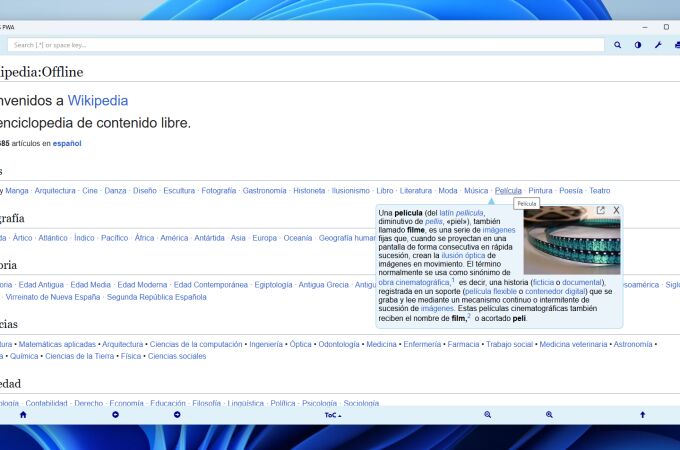Toggle dark mode half-circle icon

tap(638, 45)
